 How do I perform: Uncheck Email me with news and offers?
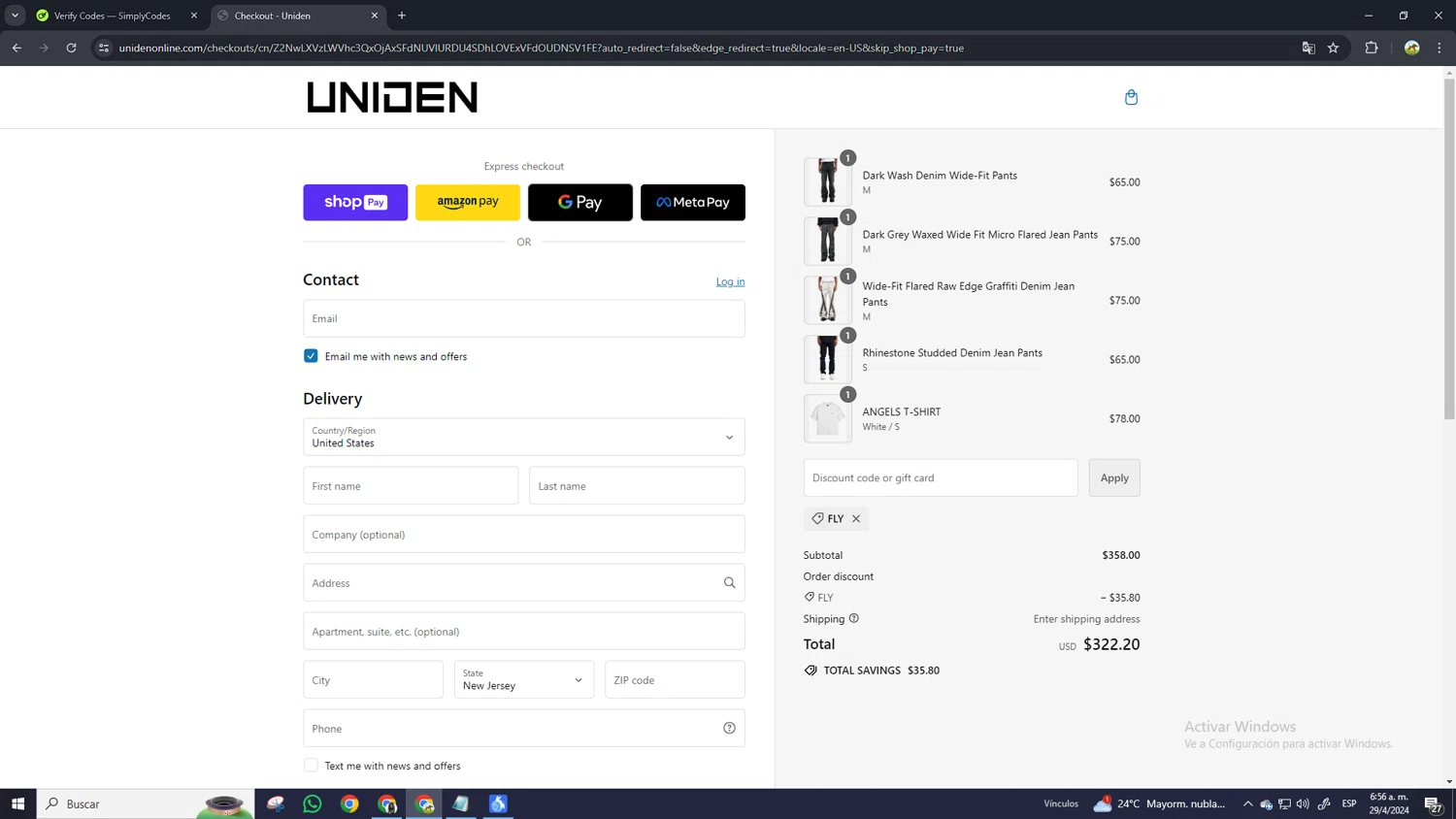pyautogui.click(x=311, y=356)
